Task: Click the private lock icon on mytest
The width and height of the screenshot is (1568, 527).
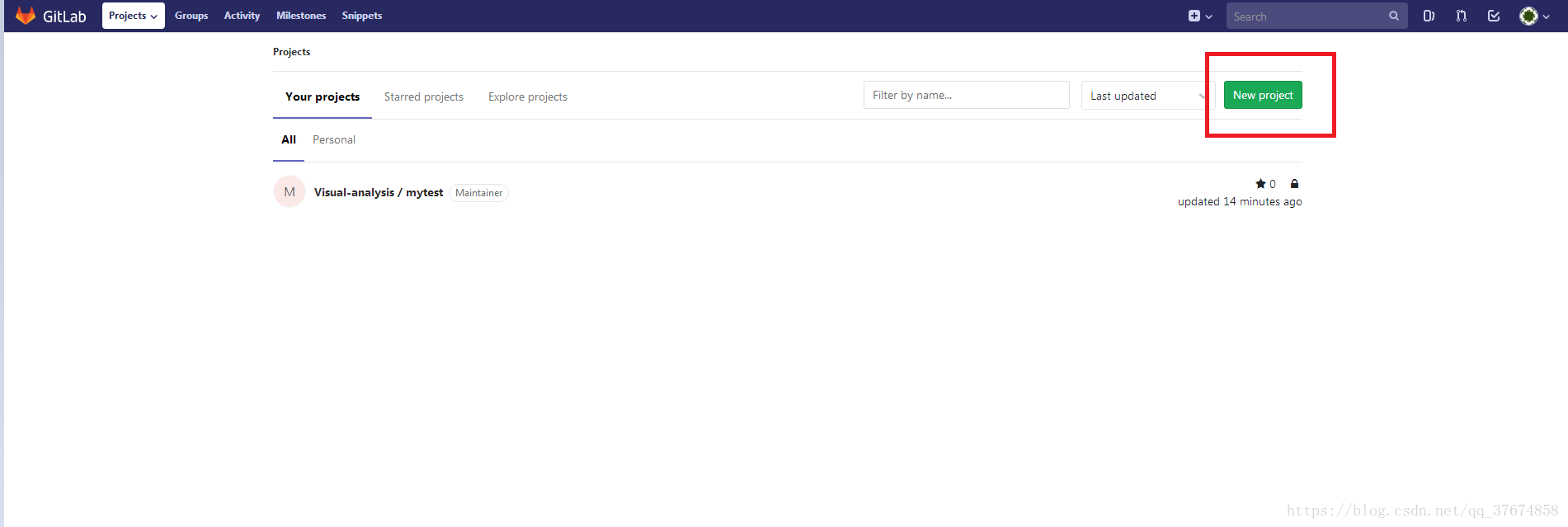Action: [1294, 184]
